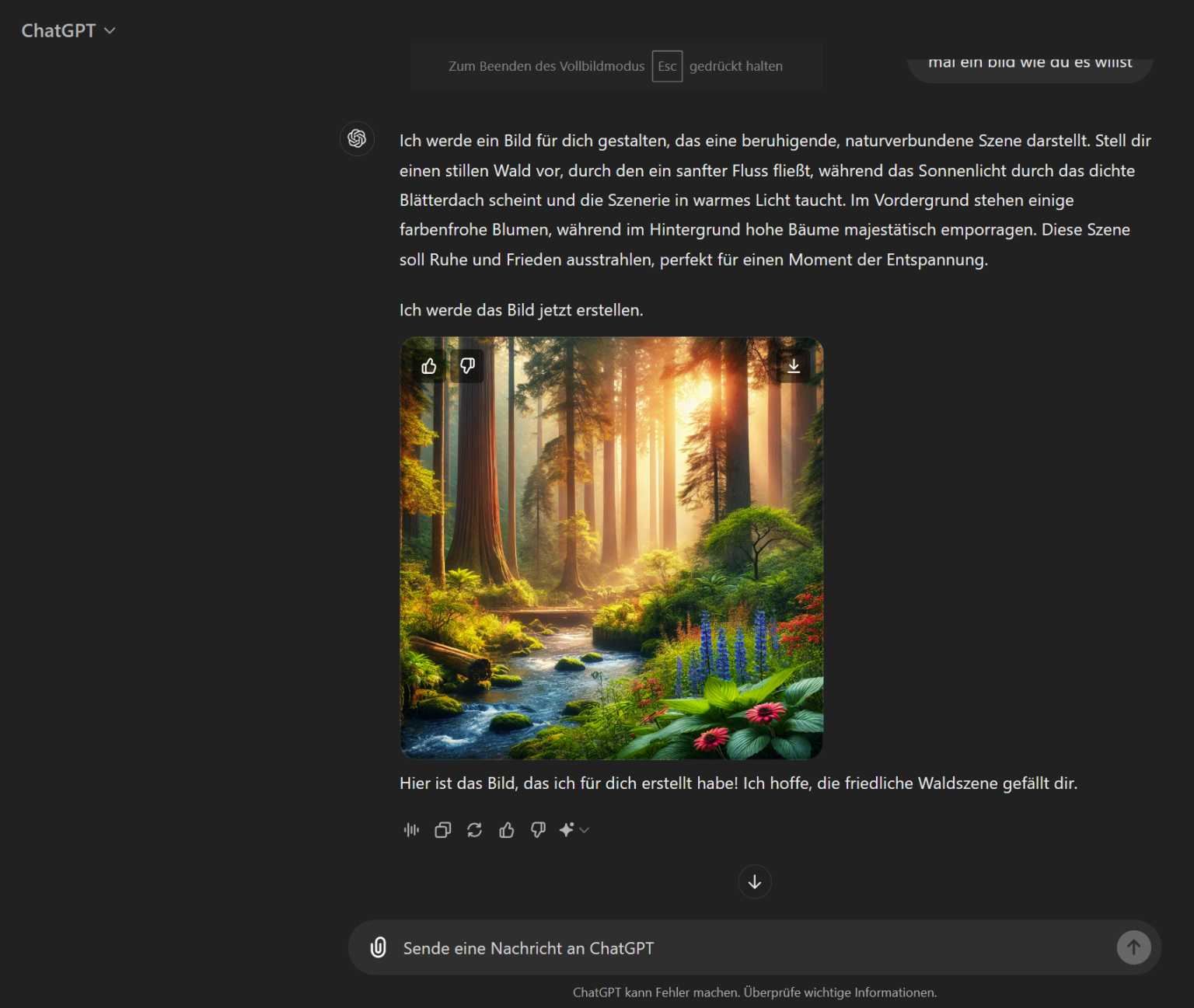Click the ChatGPT title in the top bar
Viewport: 1194px width, 1008px height.
(x=59, y=30)
